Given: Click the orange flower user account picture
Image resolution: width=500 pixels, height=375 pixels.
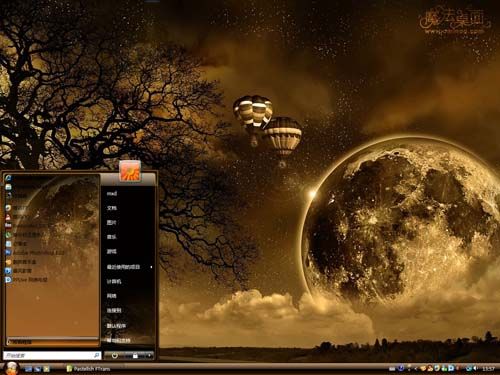Looking at the screenshot, I should [130, 171].
